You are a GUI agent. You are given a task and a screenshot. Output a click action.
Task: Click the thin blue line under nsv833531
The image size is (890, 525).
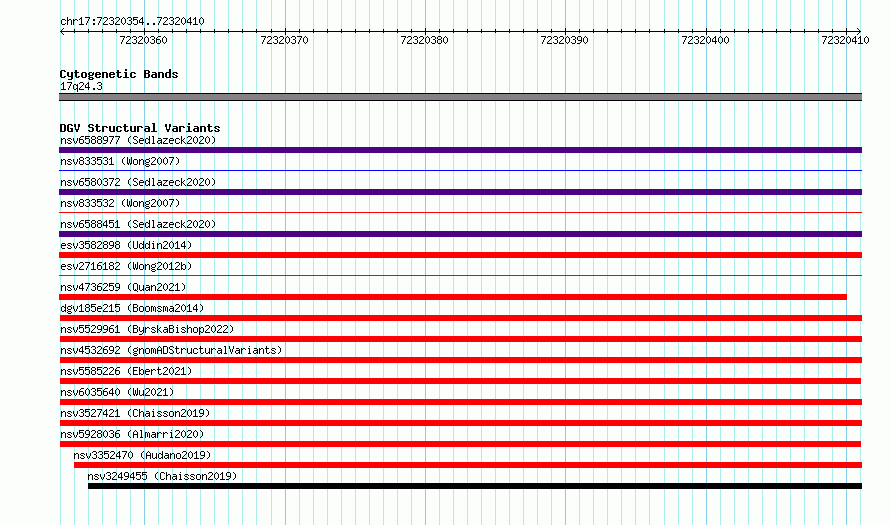click(460, 170)
